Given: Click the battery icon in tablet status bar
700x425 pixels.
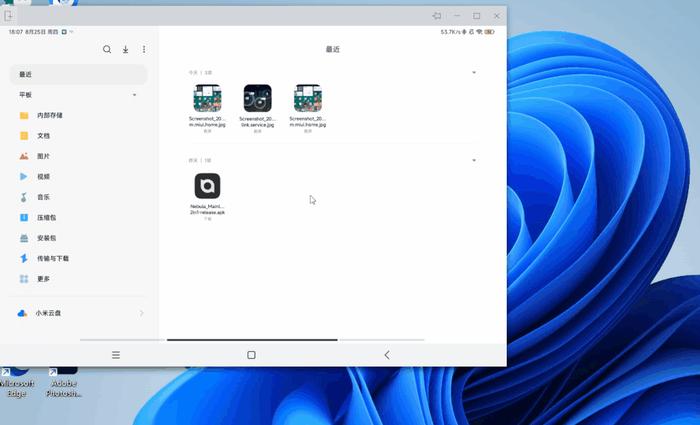Looking at the screenshot, I should pyautogui.click(x=490, y=32).
